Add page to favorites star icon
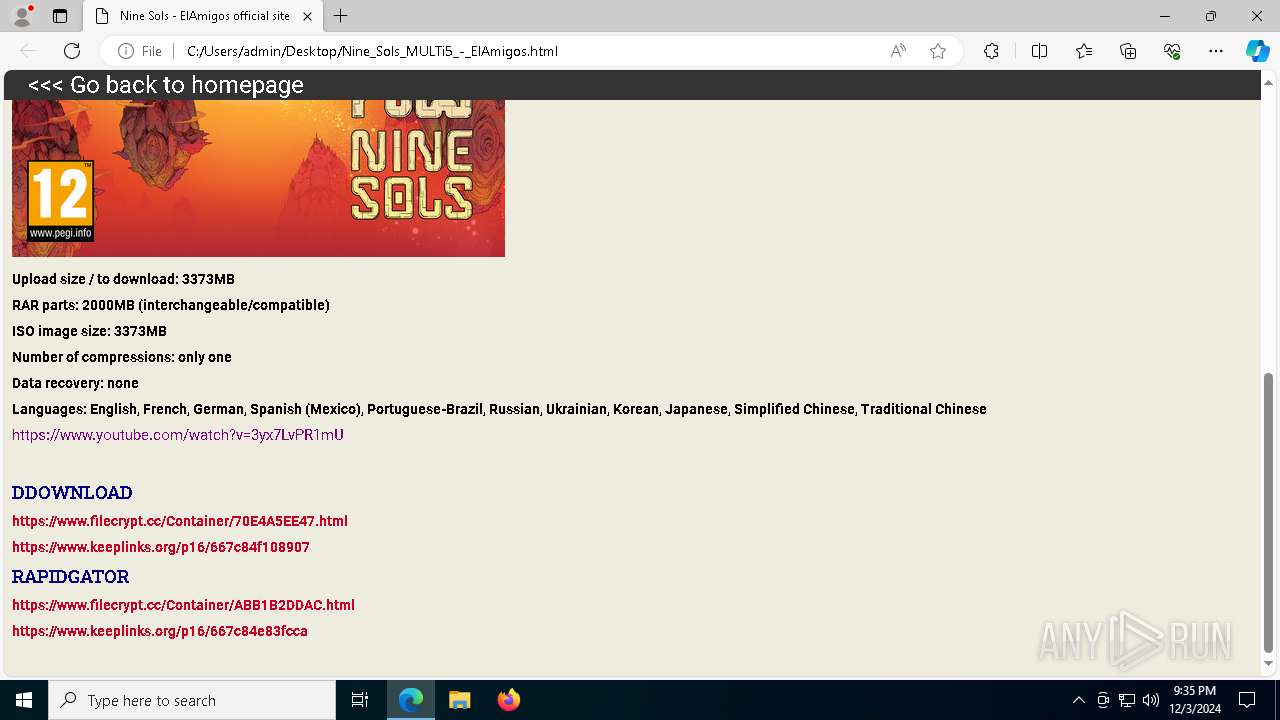 [938, 51]
